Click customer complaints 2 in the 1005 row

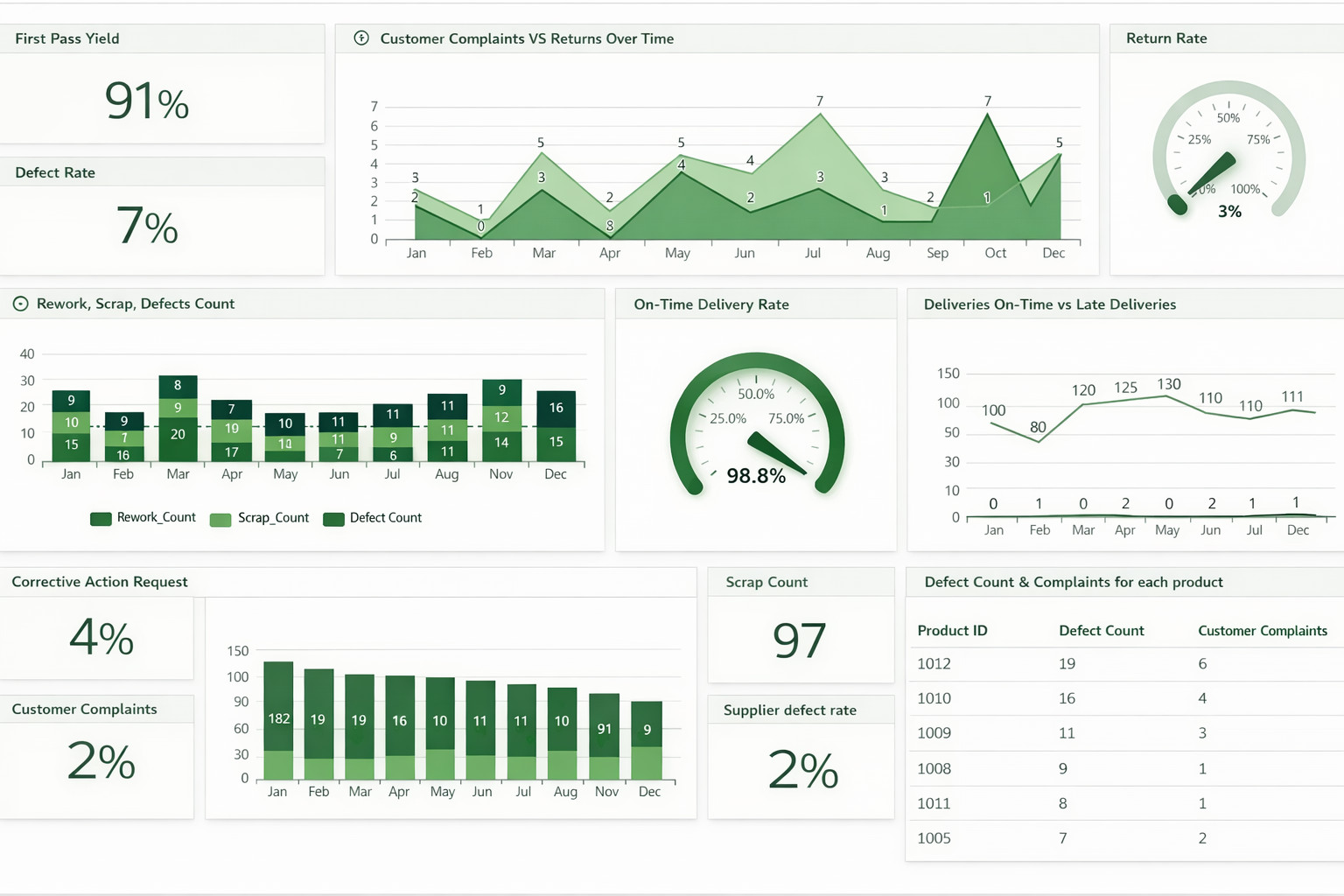point(1202,838)
